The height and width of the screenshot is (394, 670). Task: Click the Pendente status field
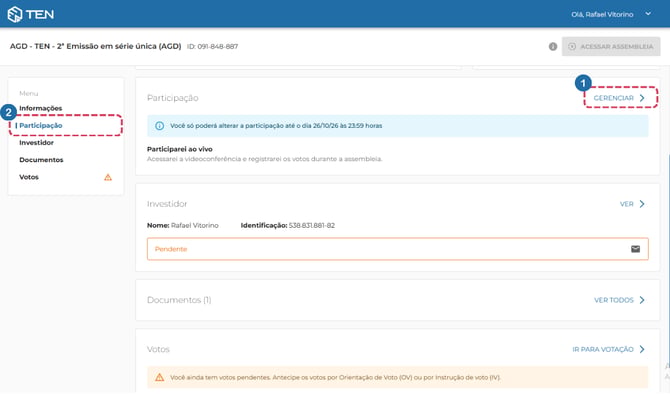pyautogui.click(x=397, y=249)
